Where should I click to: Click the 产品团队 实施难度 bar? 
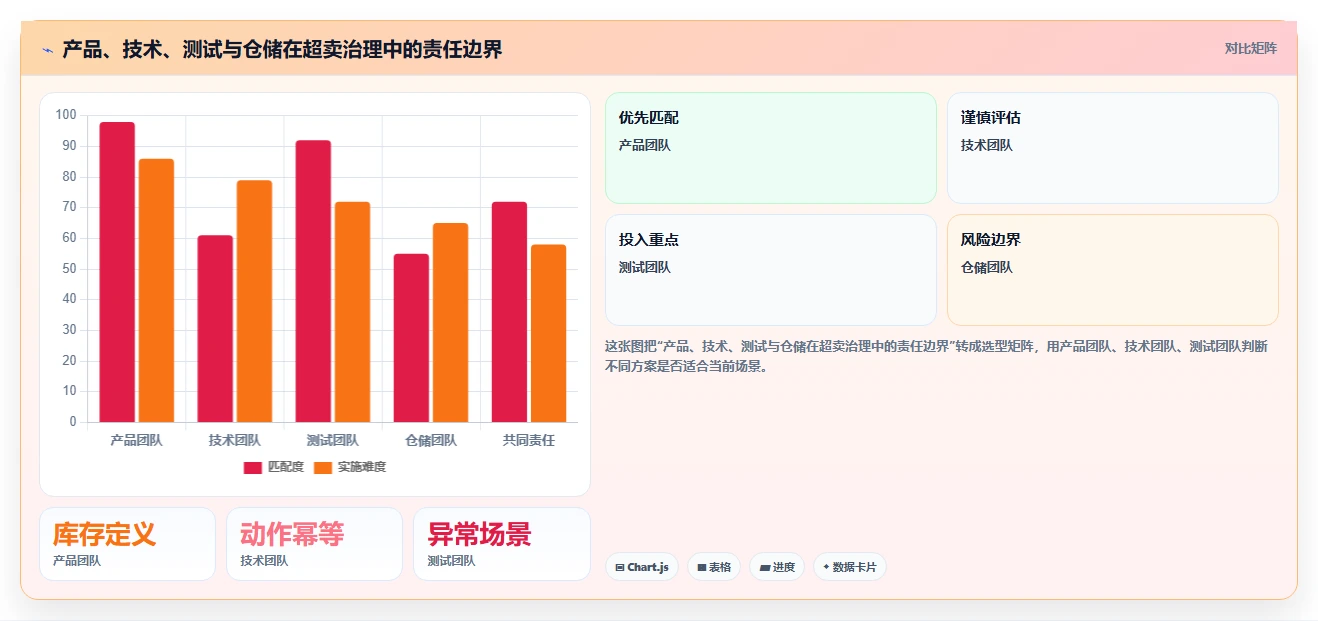click(x=156, y=290)
